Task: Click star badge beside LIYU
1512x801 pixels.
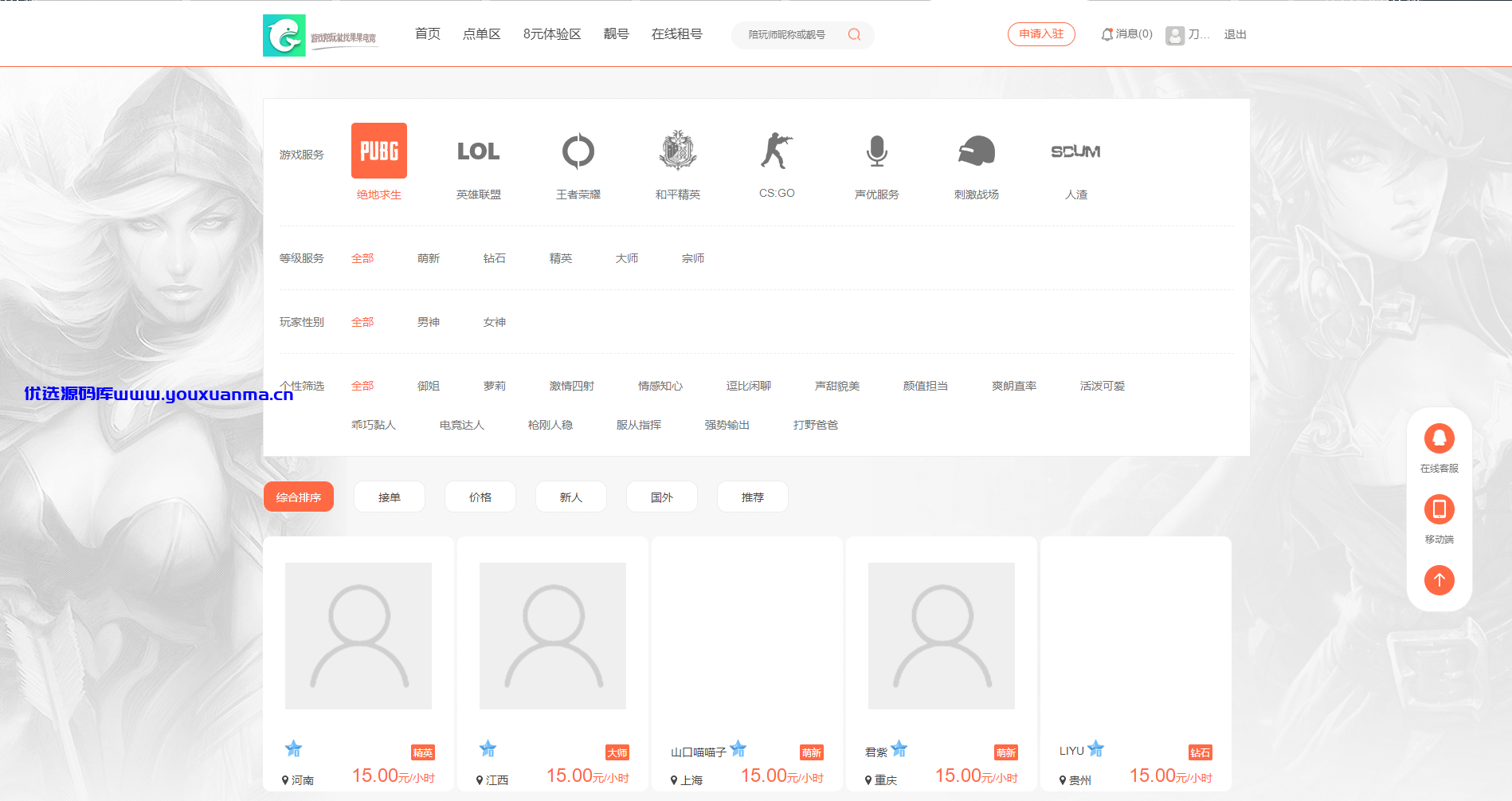Action: (x=1096, y=748)
